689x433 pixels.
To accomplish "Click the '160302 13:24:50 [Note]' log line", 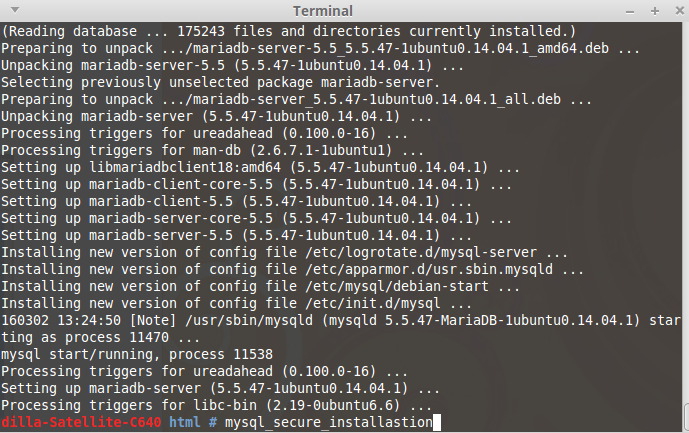I will [x=88, y=320].
